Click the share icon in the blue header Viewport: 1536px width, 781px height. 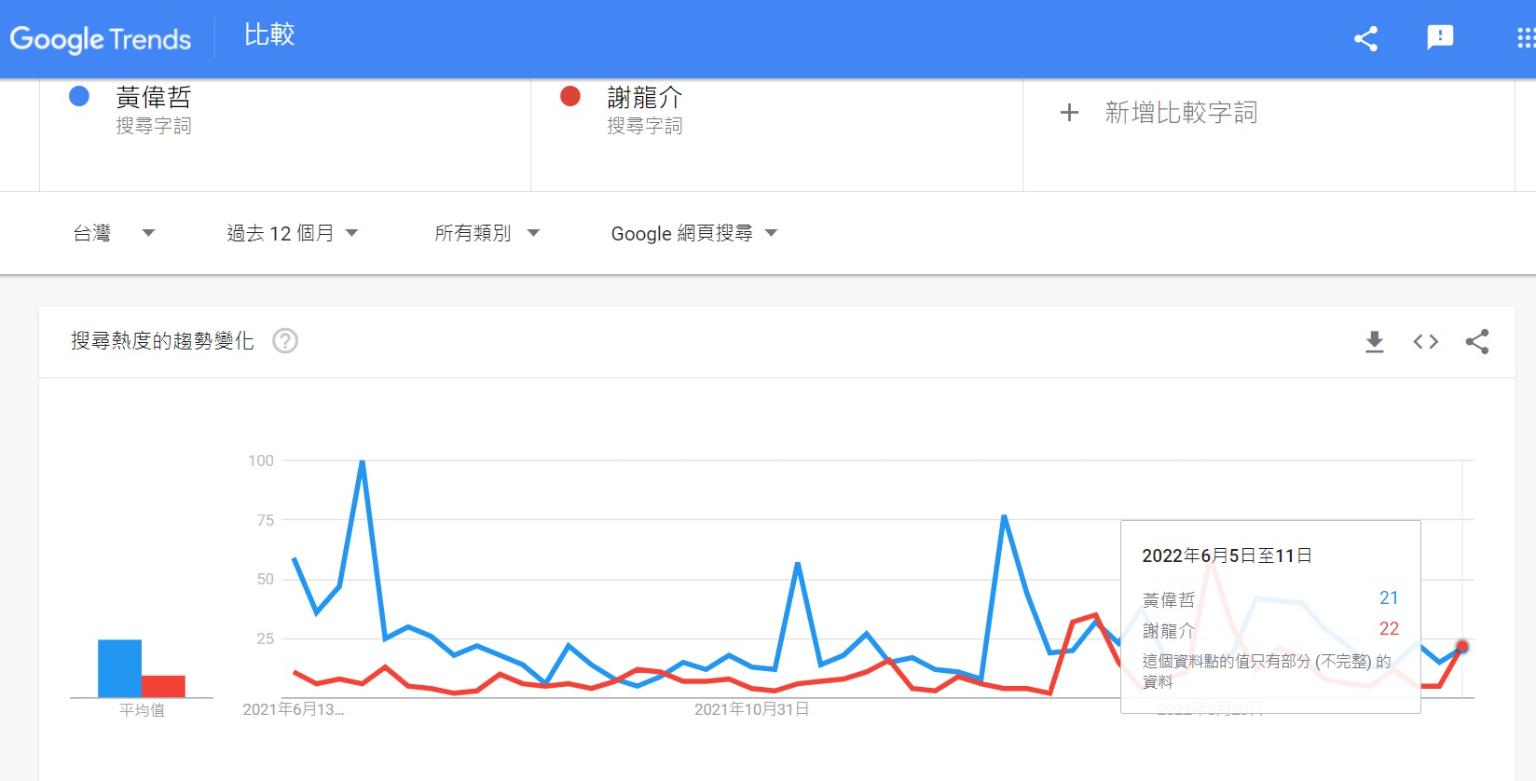[1365, 38]
